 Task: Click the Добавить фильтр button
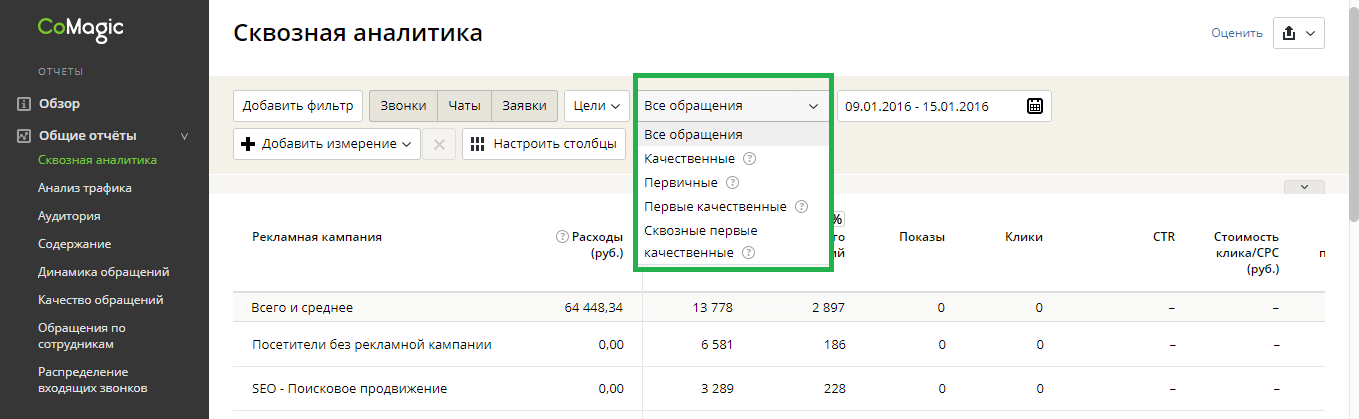[298, 106]
